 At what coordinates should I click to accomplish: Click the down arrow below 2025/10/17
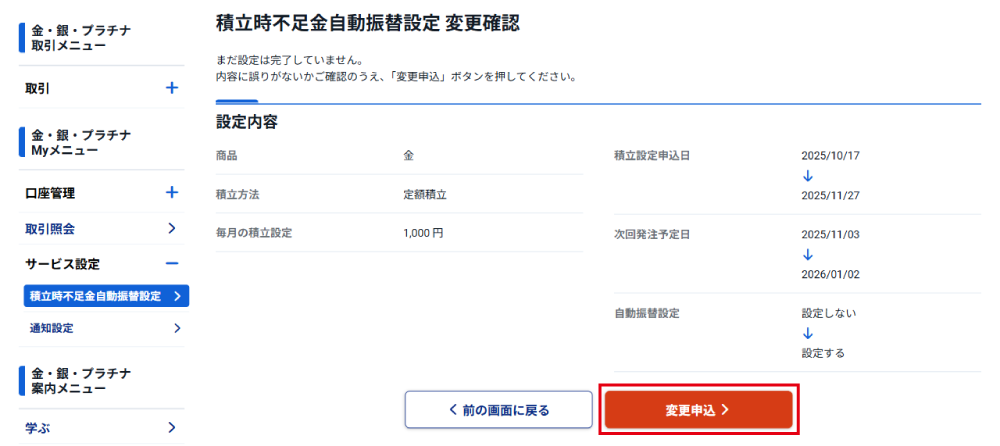point(808,176)
